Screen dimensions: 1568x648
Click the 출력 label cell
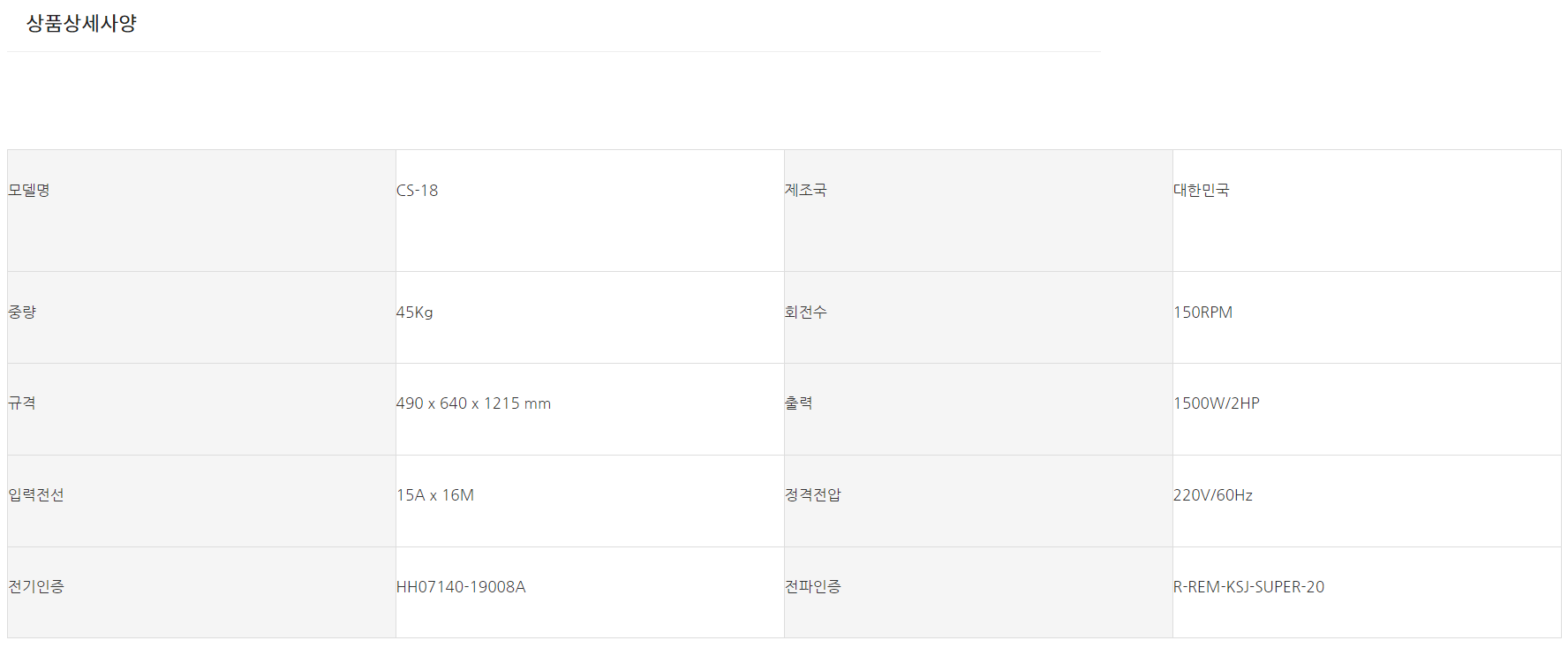point(798,403)
